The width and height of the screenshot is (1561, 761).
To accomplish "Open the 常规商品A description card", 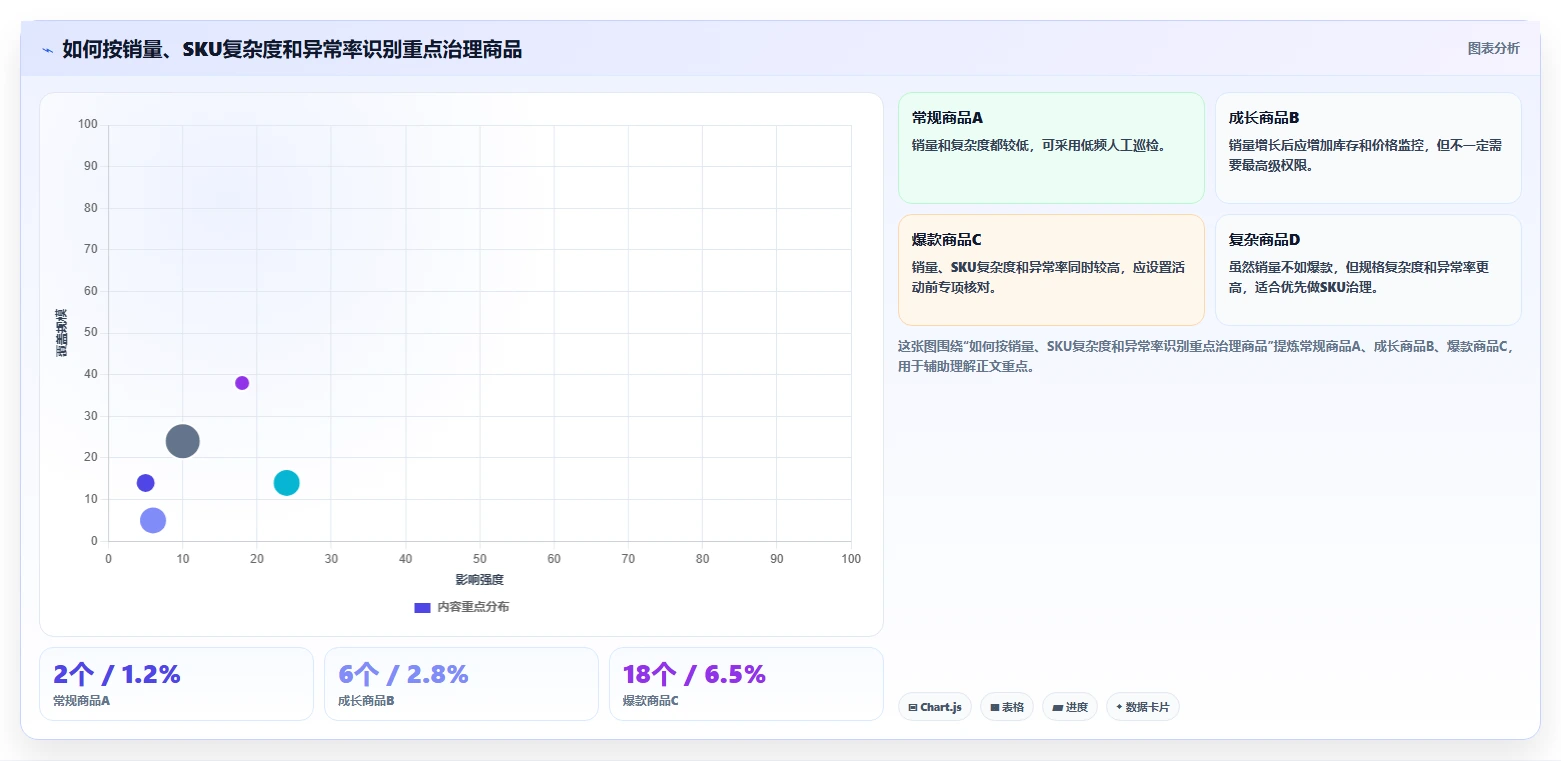I will click(1051, 148).
